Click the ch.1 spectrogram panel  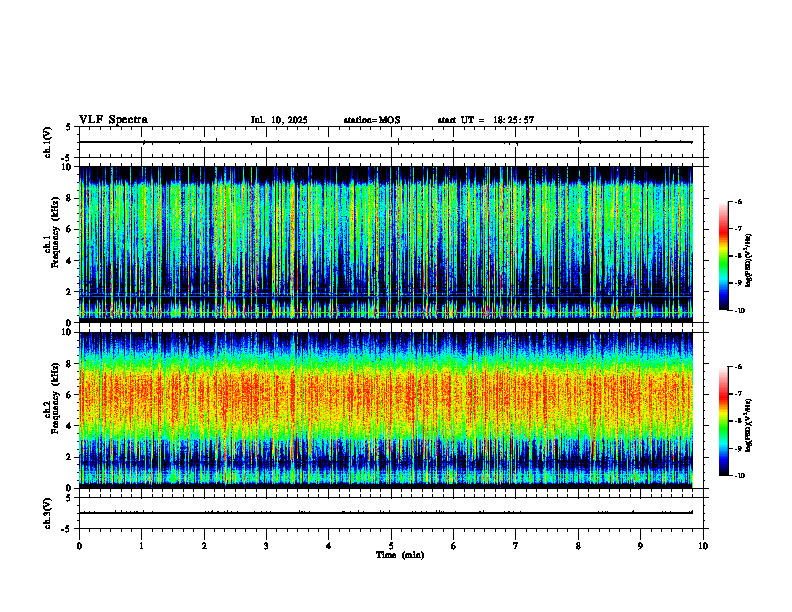pos(386,244)
